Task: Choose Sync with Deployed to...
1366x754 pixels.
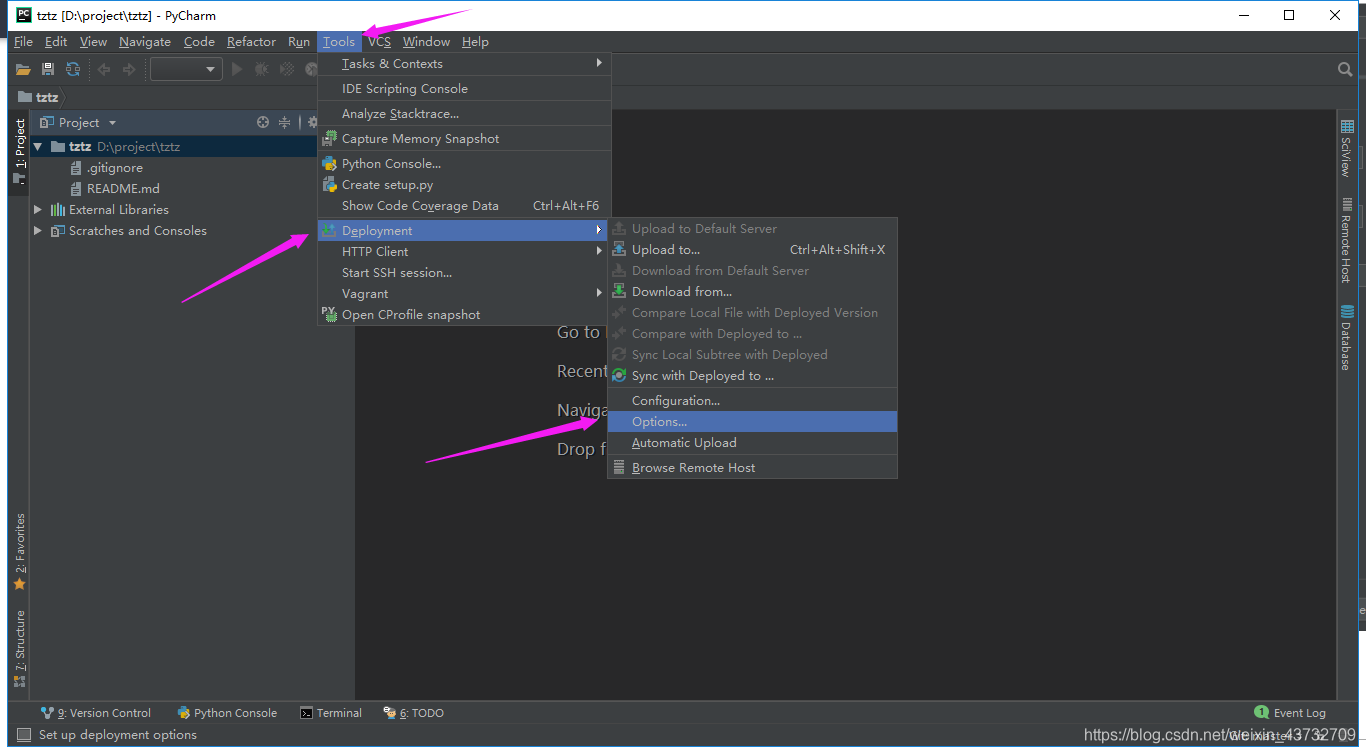Action: [x=752, y=375]
